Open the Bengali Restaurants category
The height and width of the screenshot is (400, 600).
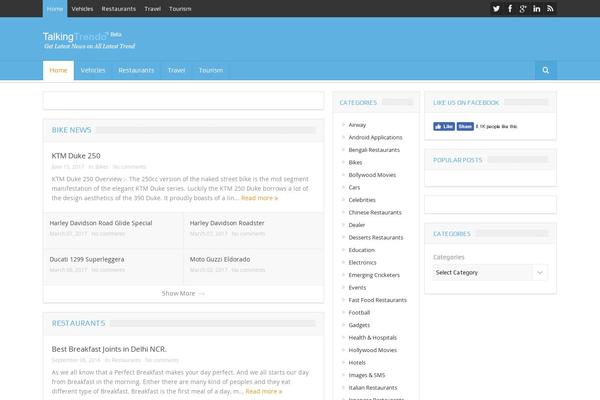pyautogui.click(x=374, y=150)
